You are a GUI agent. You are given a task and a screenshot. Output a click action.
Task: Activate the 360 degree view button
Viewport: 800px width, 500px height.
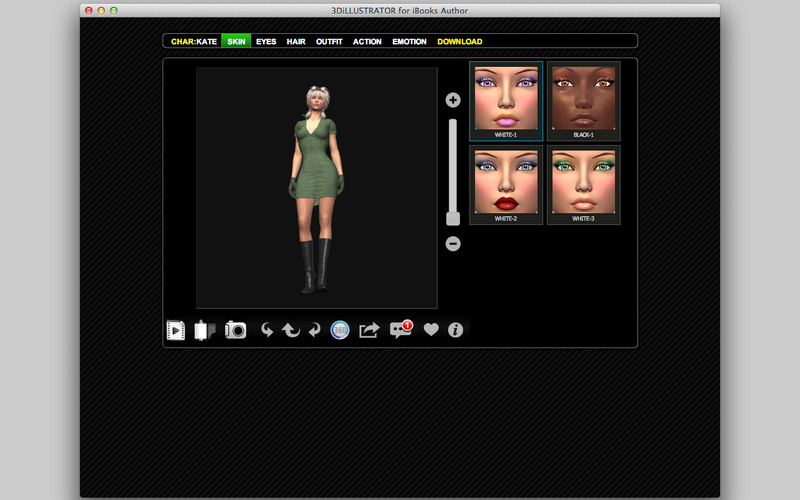coord(340,330)
